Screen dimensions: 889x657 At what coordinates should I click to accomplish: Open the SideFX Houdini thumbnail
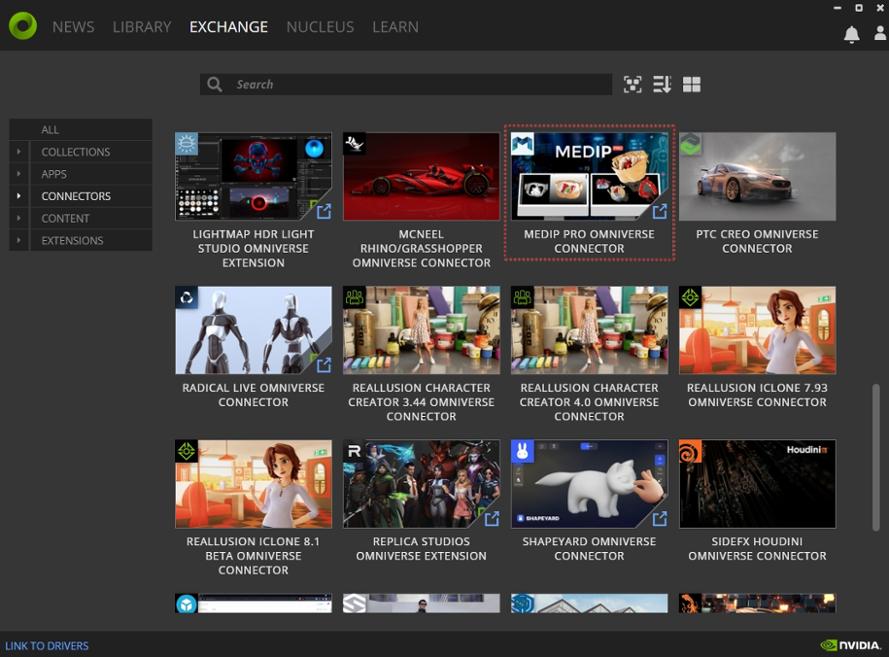point(757,484)
